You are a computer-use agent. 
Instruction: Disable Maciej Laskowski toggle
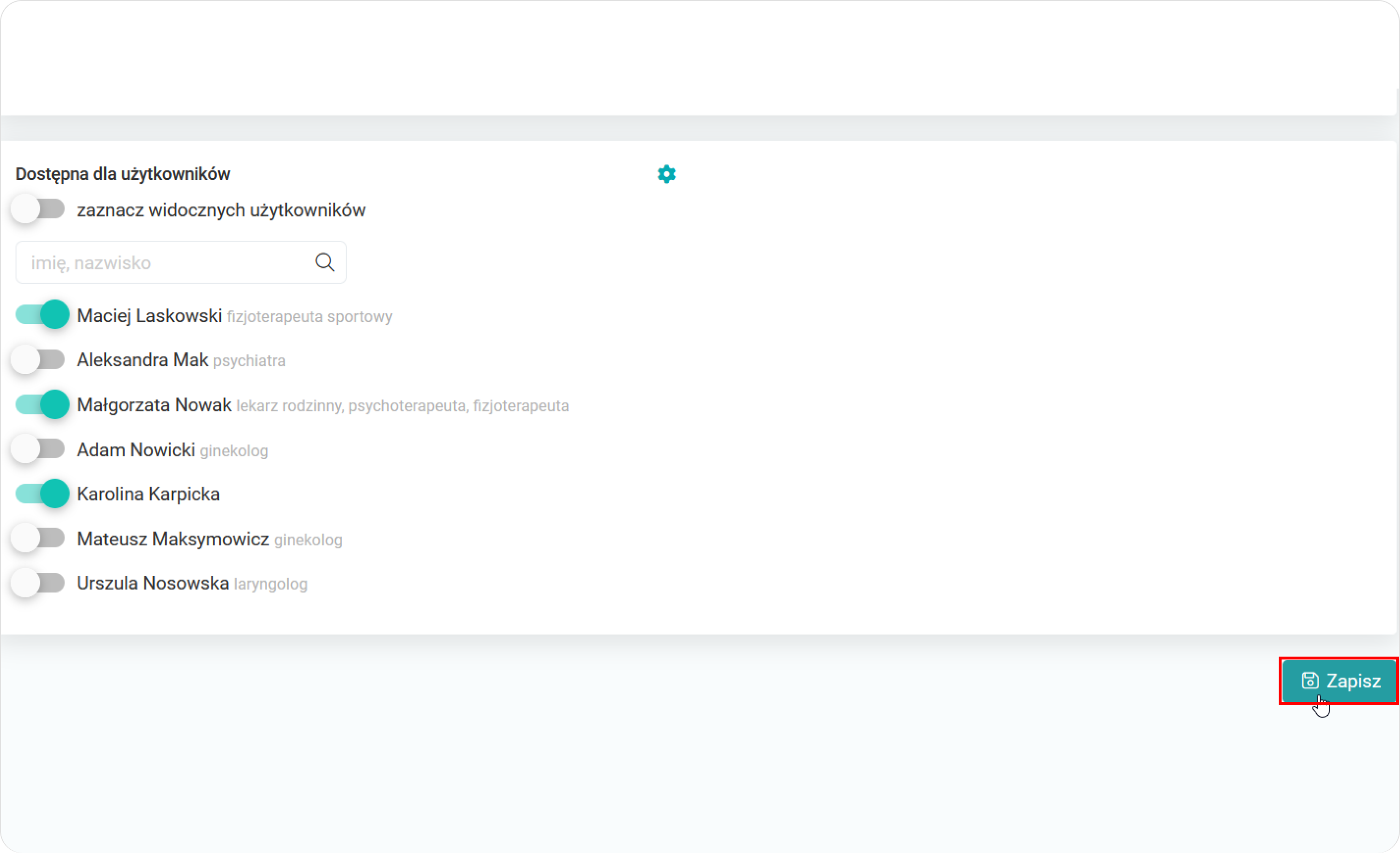coord(42,314)
